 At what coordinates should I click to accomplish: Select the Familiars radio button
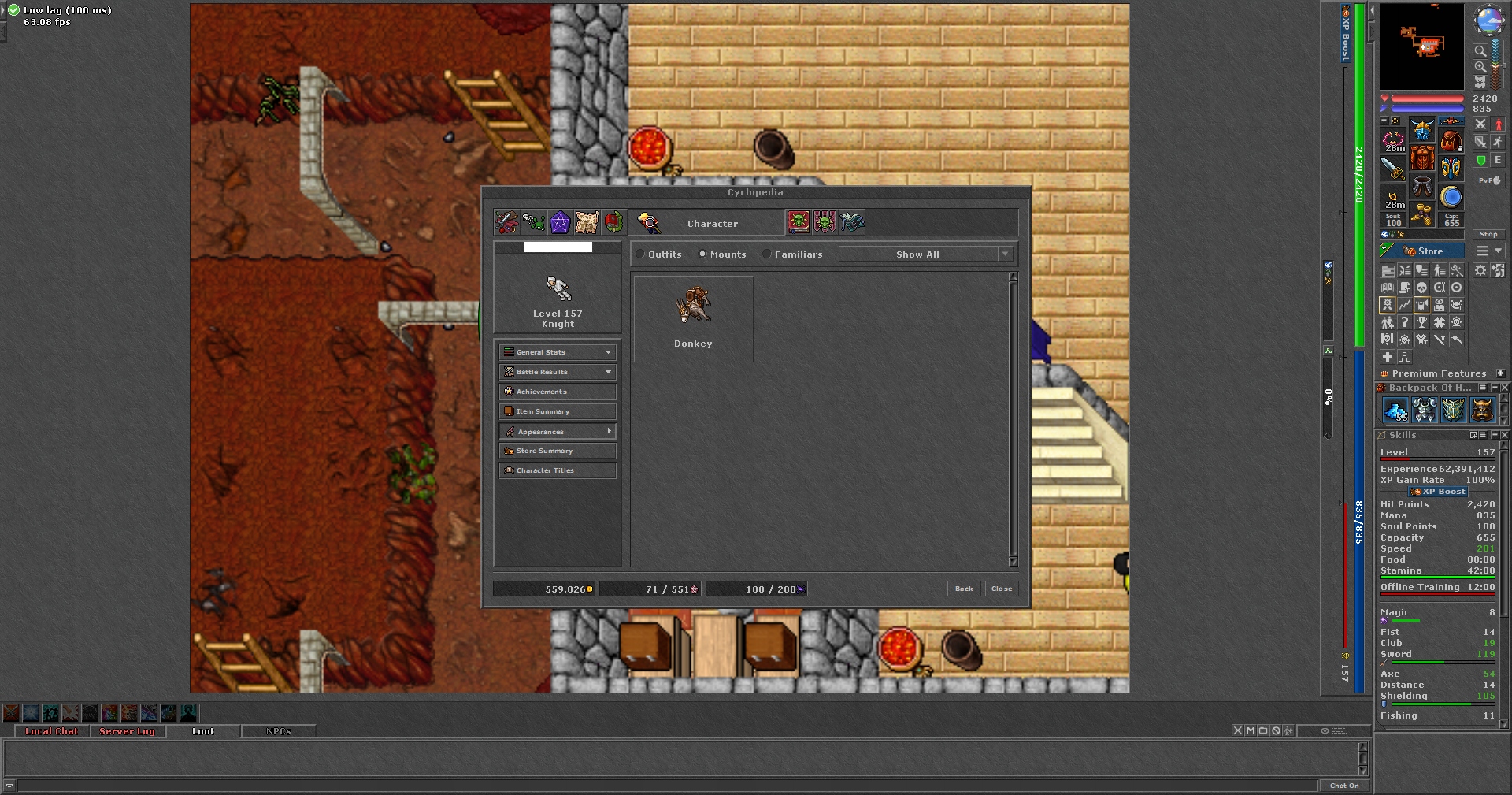tap(767, 254)
